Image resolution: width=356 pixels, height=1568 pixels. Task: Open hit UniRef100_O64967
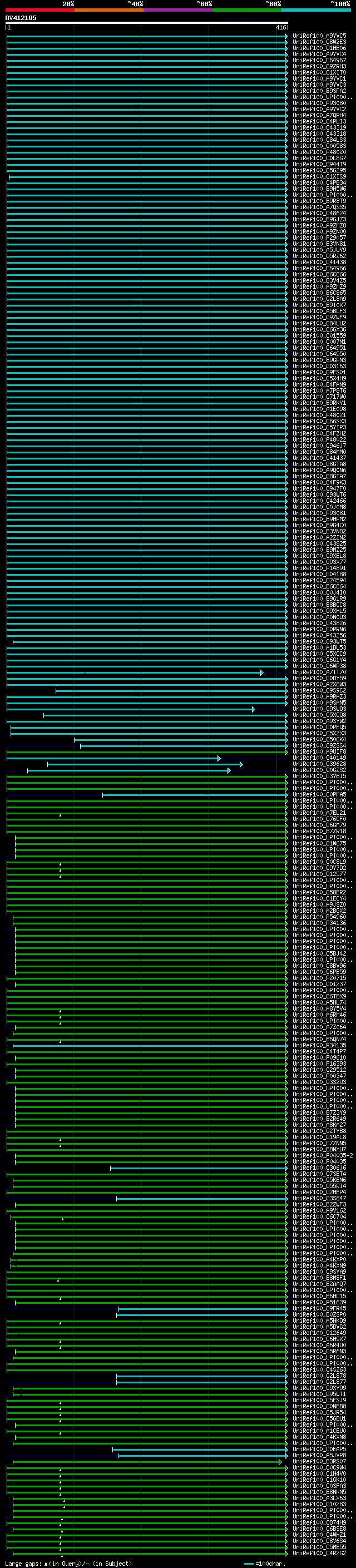(319, 60)
